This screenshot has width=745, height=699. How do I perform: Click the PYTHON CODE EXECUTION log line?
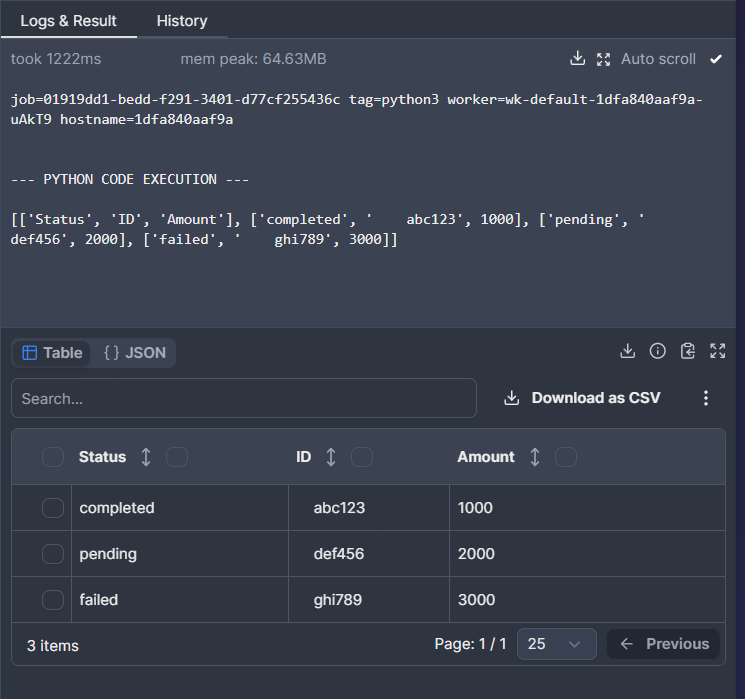[x=130, y=180]
